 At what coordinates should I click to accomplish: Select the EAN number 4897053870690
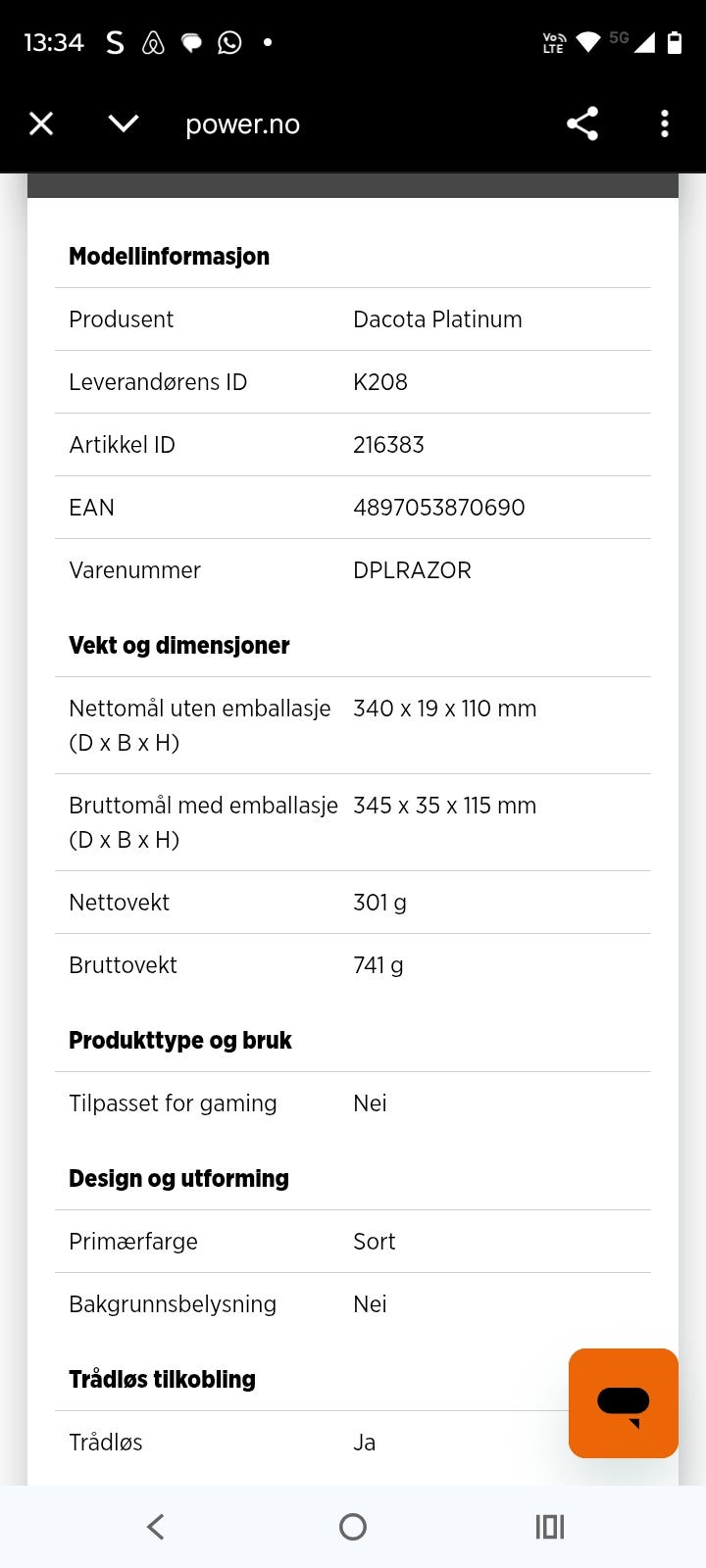tap(439, 508)
